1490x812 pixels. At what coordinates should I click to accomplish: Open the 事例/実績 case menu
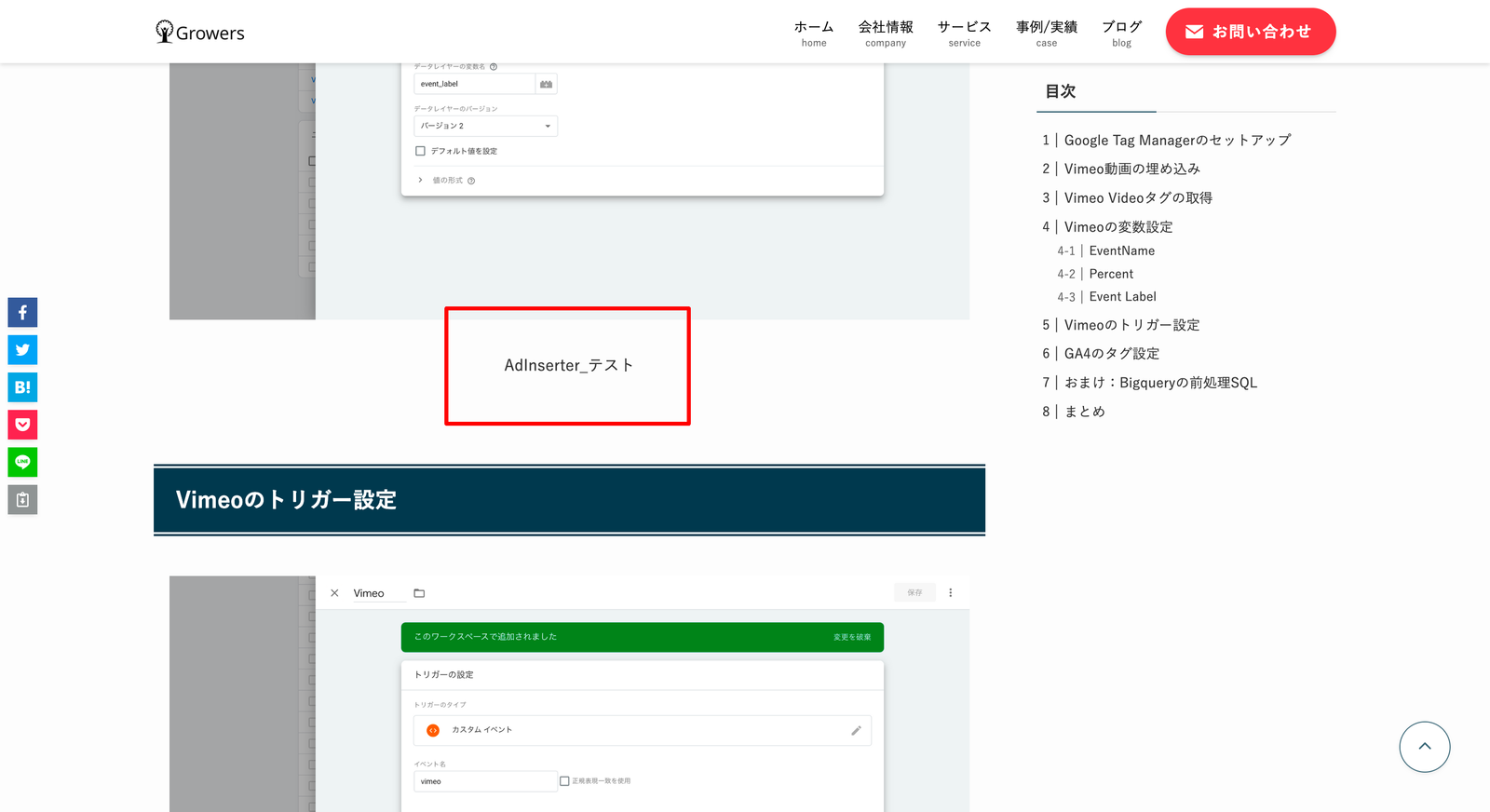(1047, 33)
